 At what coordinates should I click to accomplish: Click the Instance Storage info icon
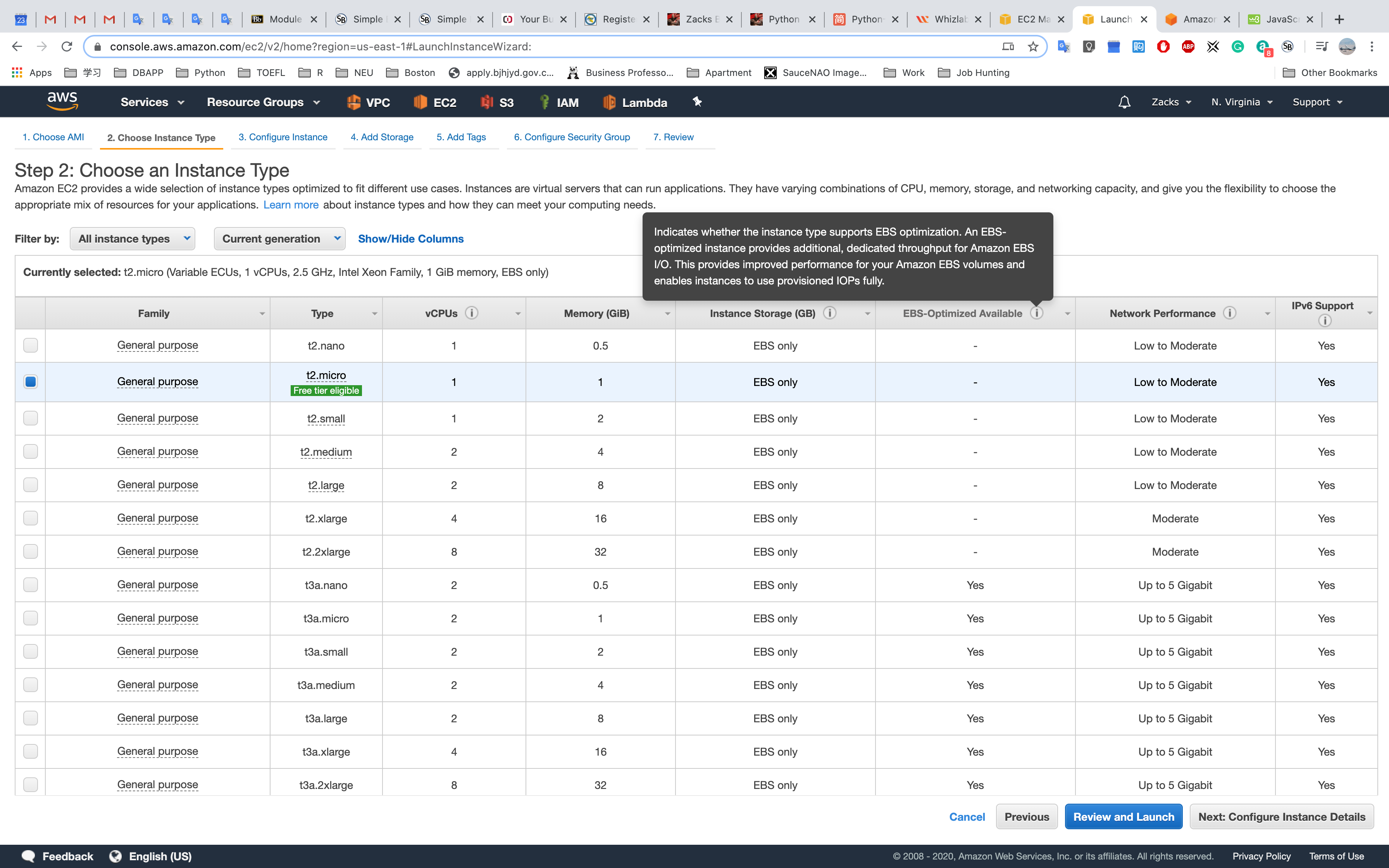click(829, 313)
